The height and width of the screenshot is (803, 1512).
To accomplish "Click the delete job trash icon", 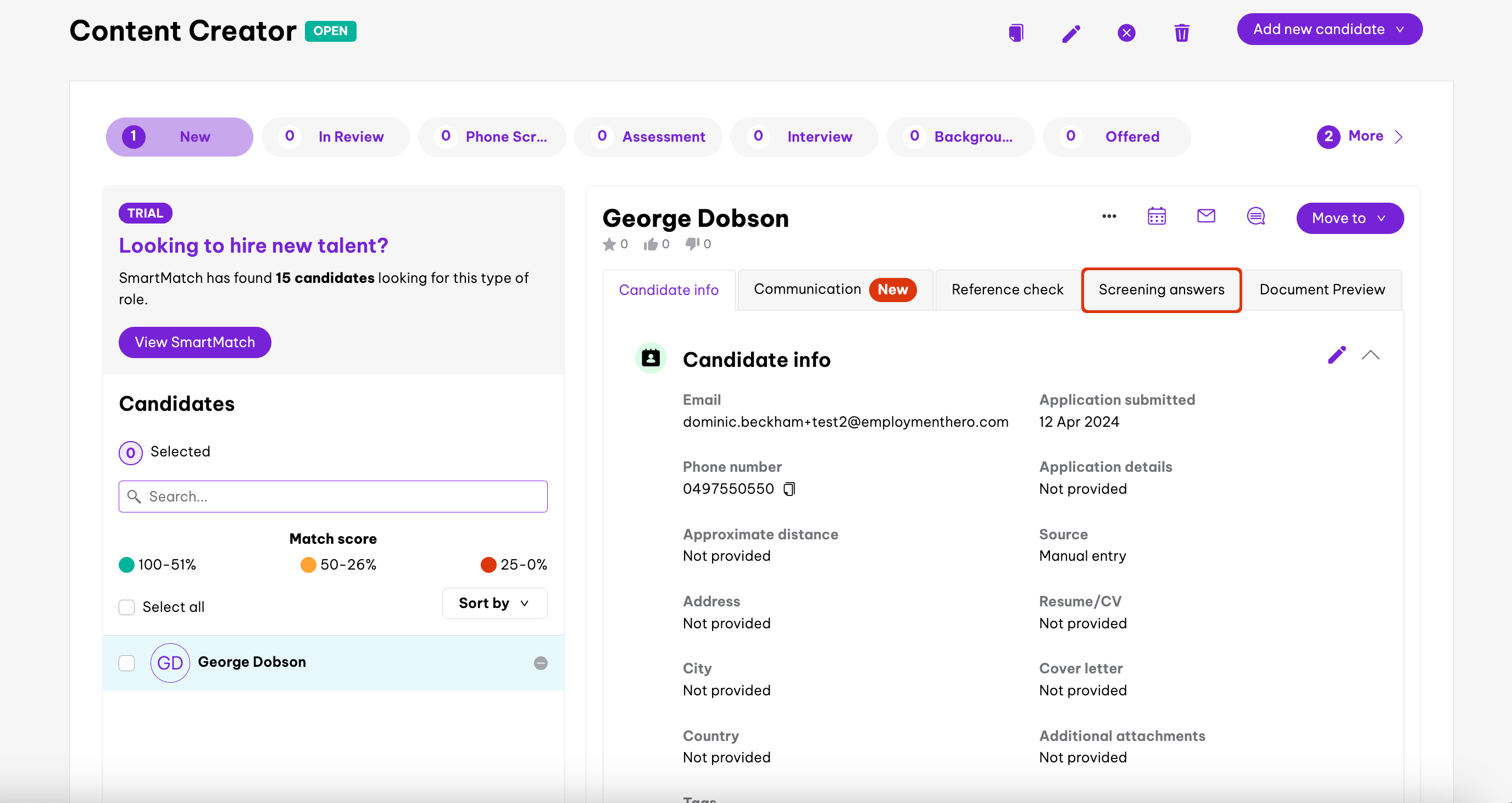I will 1182,33.
